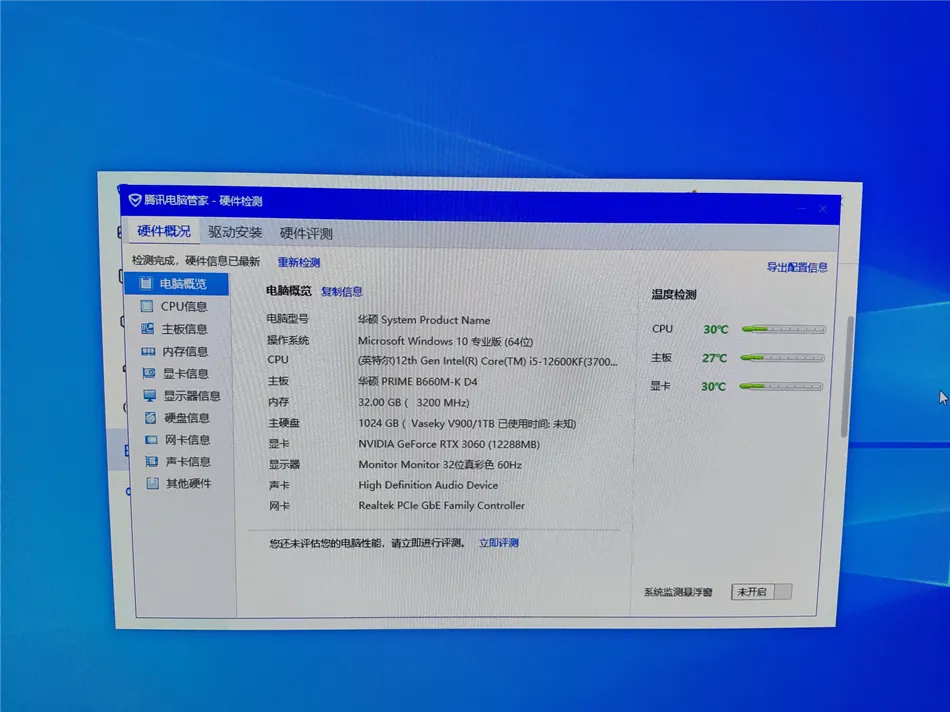950x712 pixels.
Task: Click the 显卡信息 graphics card icon
Action: (148, 373)
